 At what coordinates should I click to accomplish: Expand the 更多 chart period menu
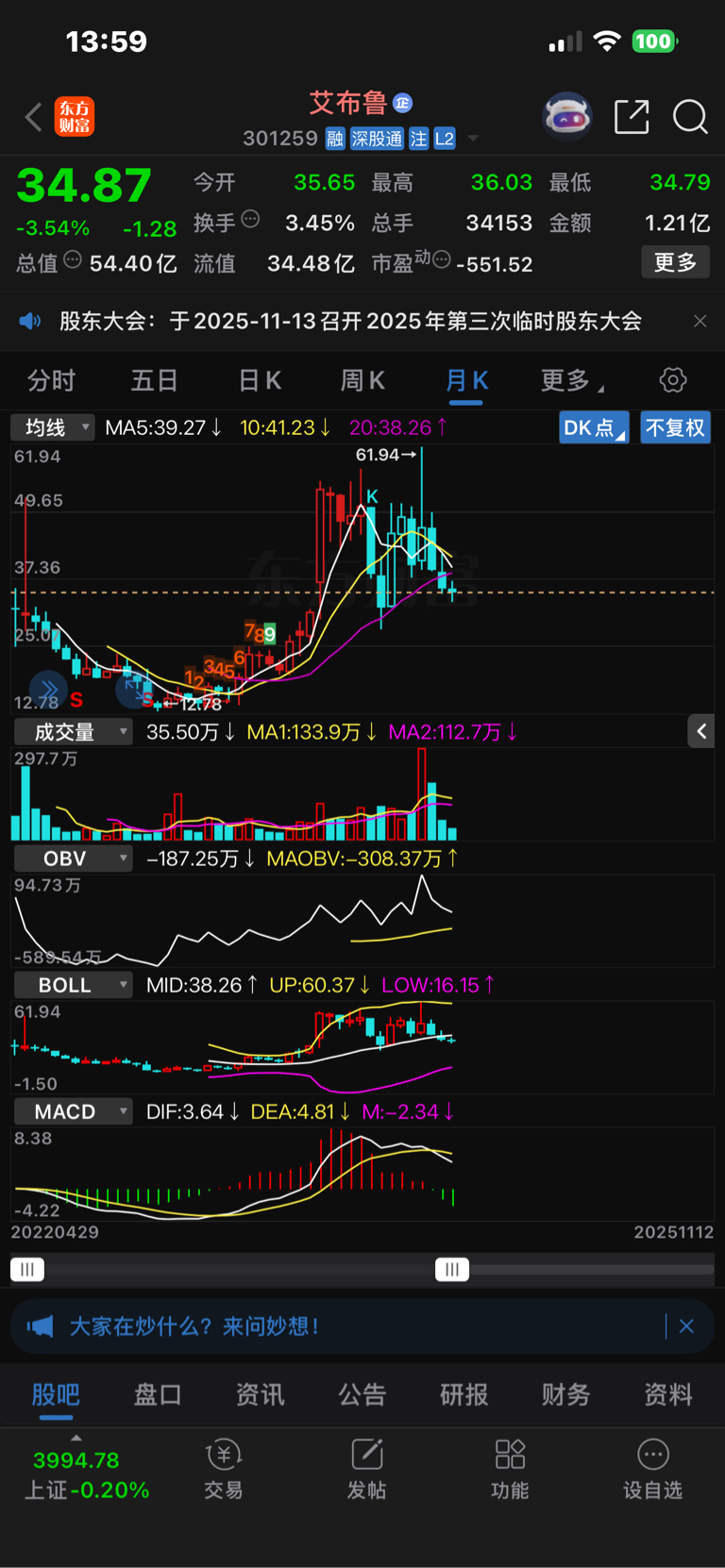coord(572,380)
